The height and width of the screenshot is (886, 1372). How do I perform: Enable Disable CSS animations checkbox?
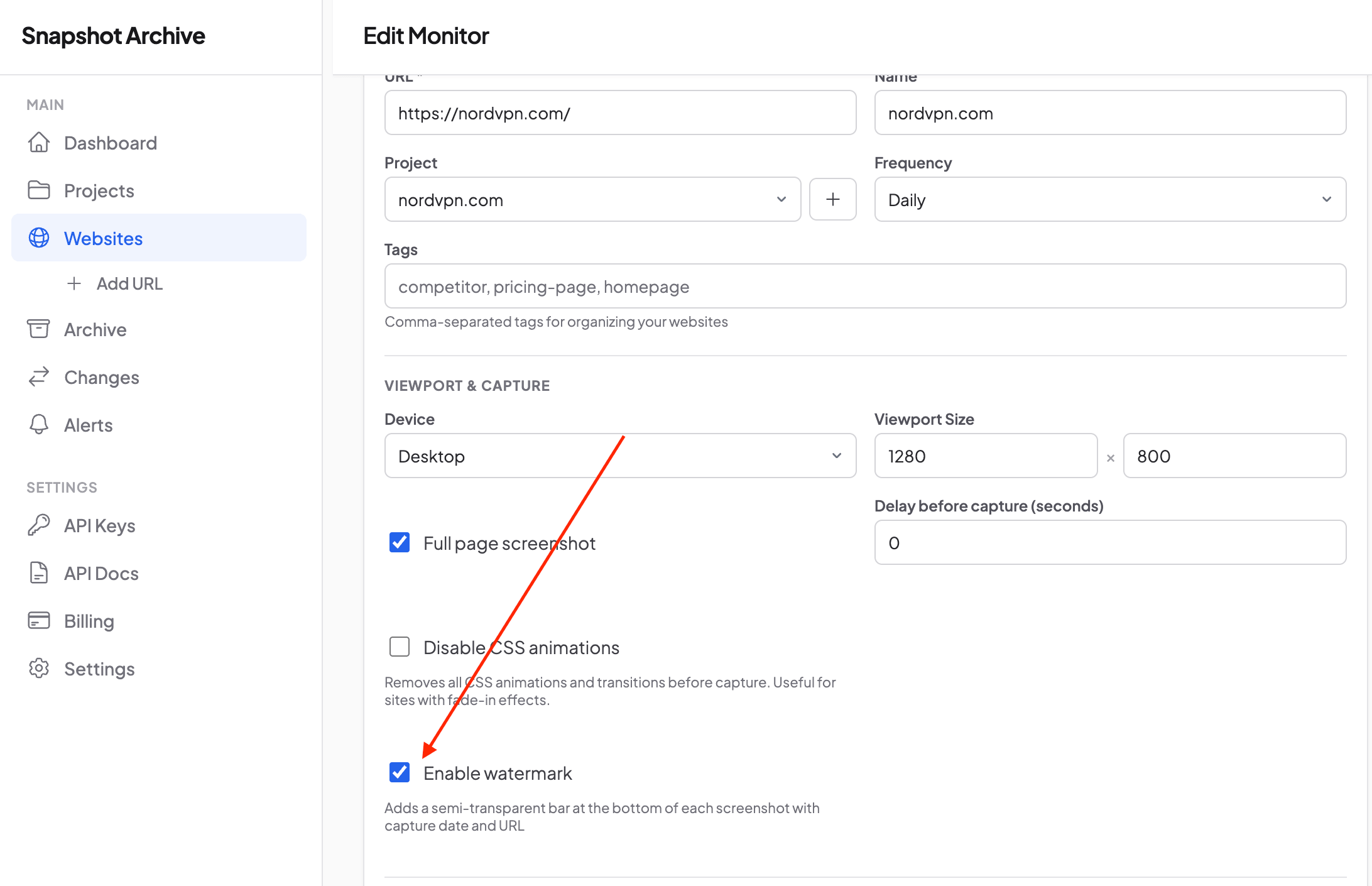click(x=400, y=647)
